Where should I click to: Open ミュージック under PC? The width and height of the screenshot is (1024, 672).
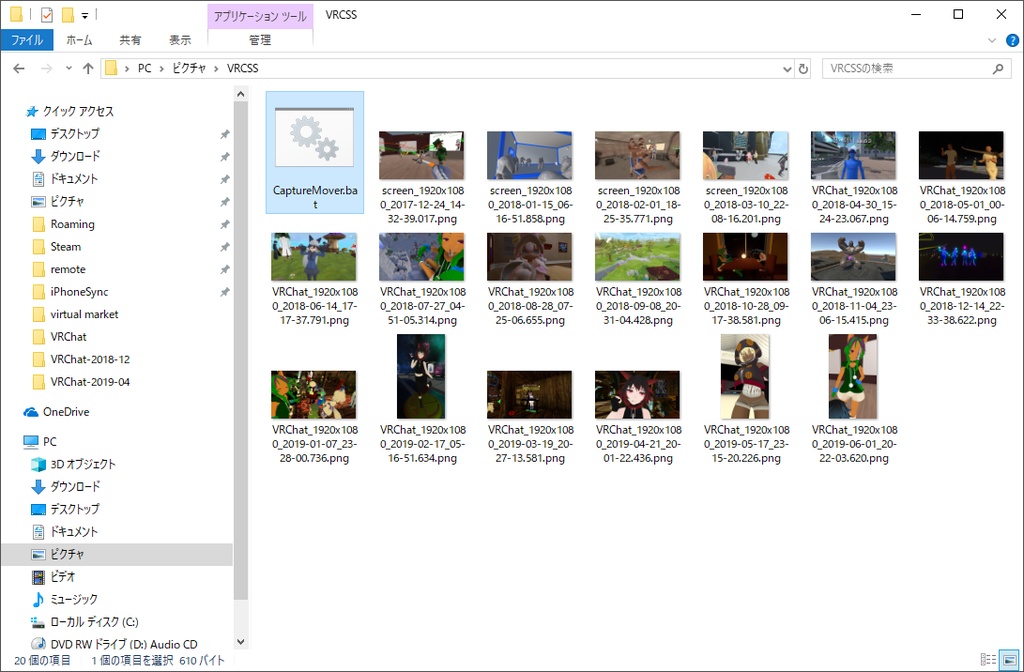[74, 600]
